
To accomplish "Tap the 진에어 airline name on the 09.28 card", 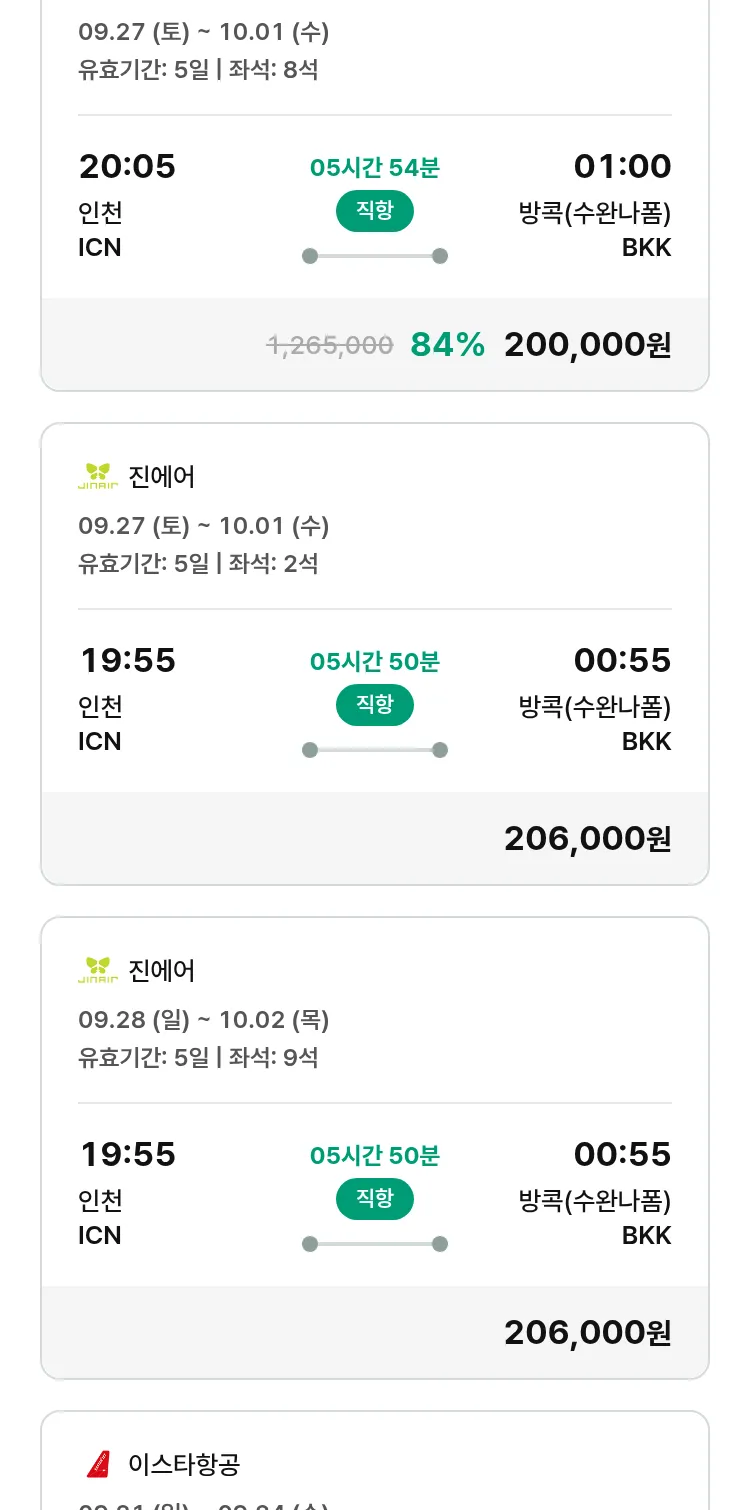I will coord(162,971).
